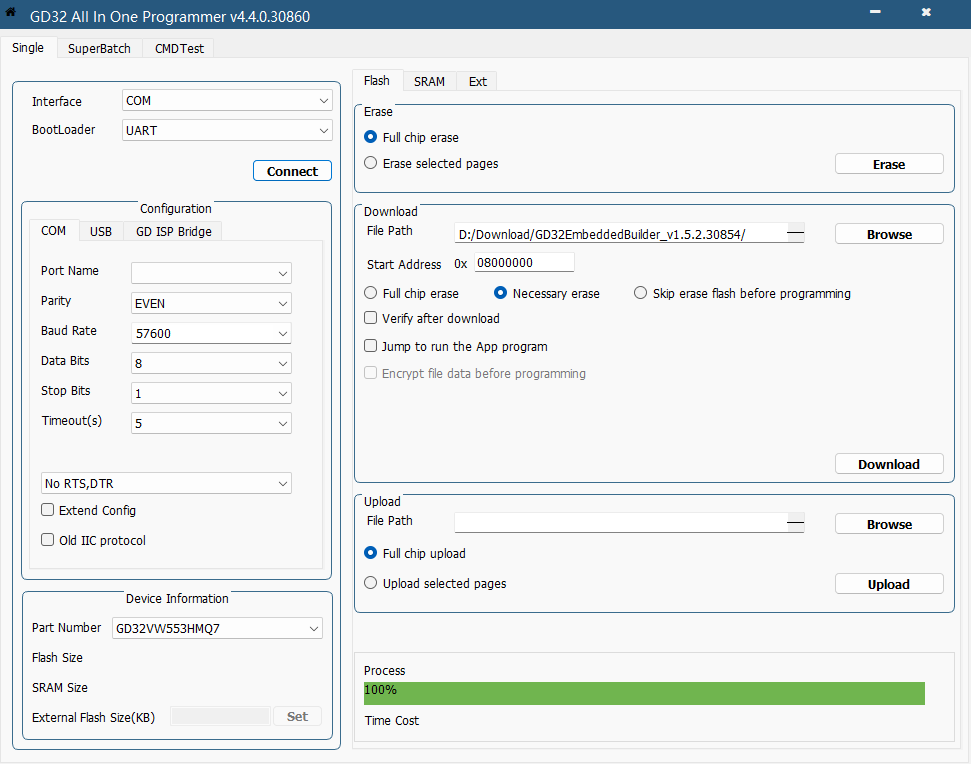Select the Flash tab
Screen dimensions: 971x764
point(377,80)
